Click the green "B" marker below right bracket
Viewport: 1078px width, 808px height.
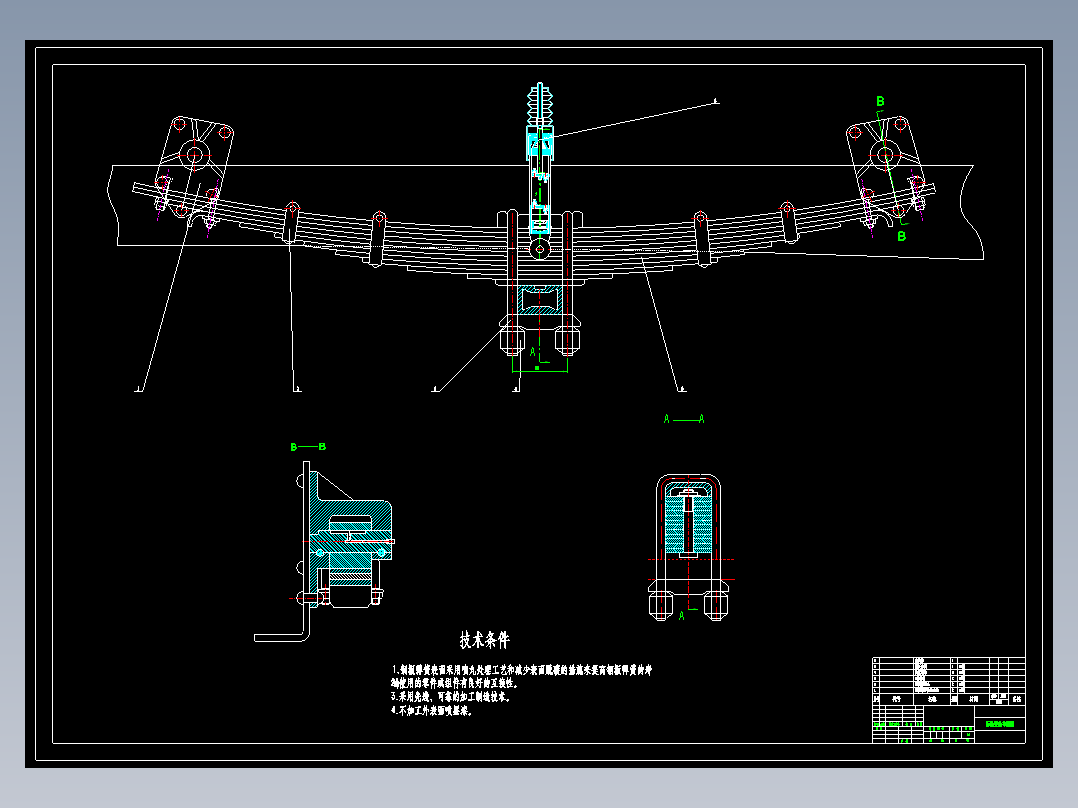tap(901, 236)
